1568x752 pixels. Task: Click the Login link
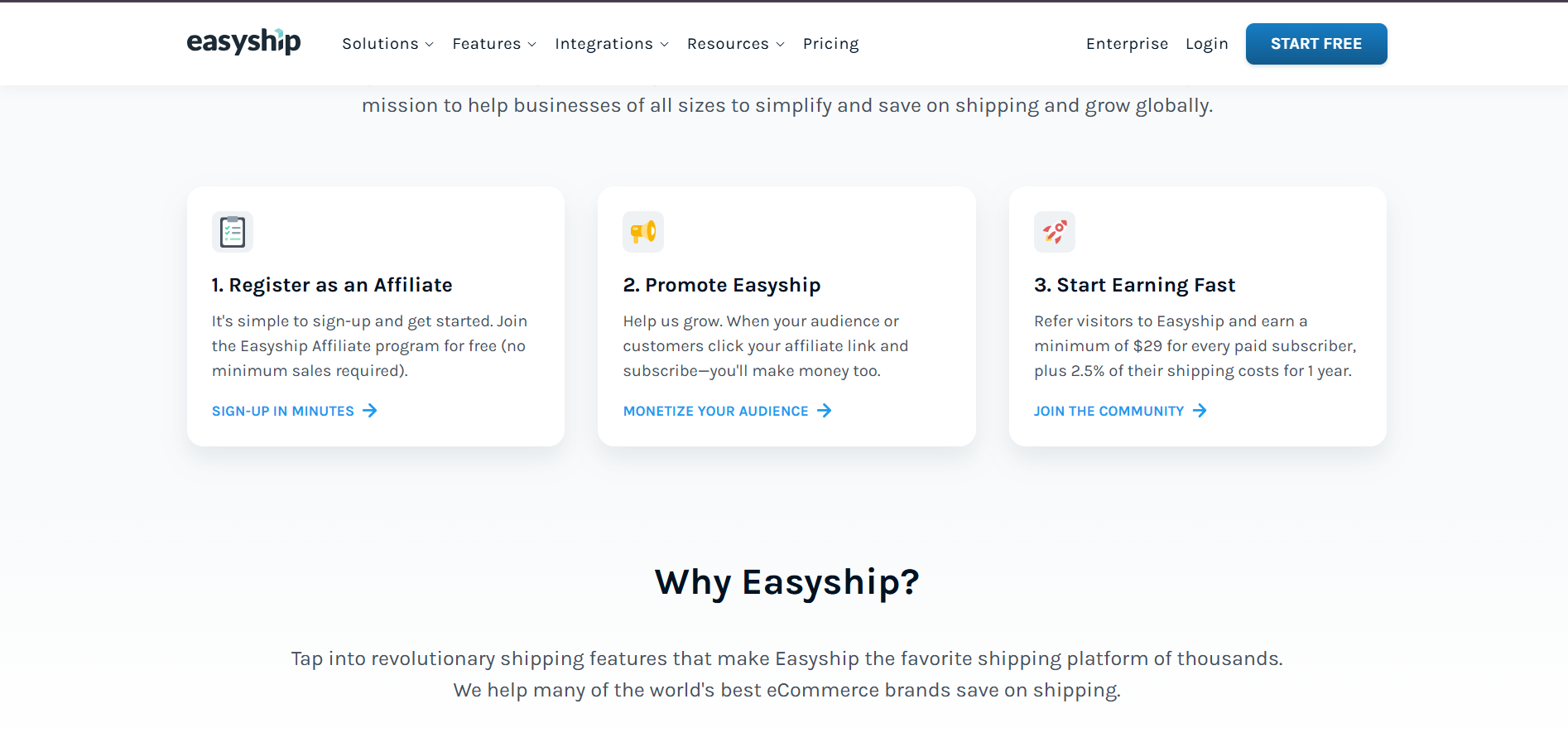click(x=1206, y=44)
